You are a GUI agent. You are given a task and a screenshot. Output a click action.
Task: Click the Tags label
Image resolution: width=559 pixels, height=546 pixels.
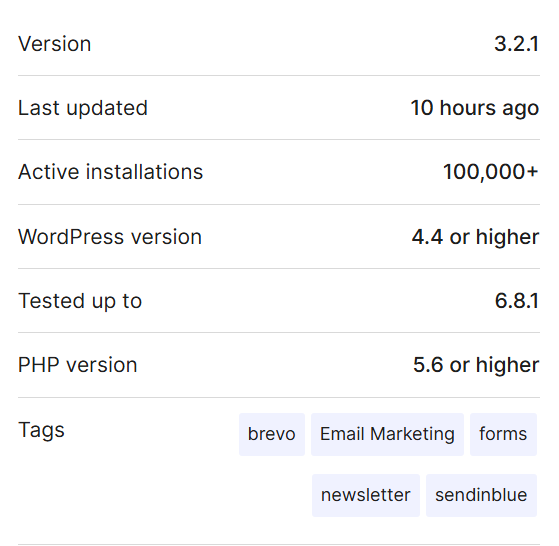41,430
